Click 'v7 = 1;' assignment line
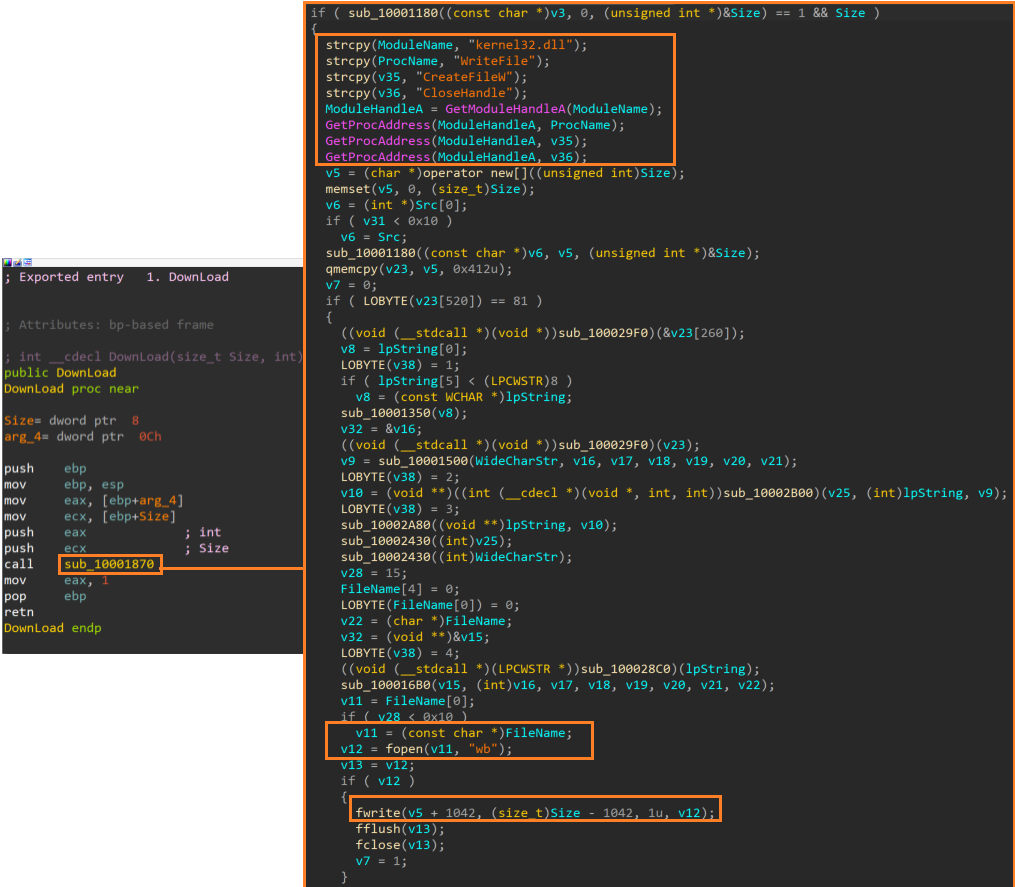The width and height of the screenshot is (1015, 887). click(x=381, y=861)
